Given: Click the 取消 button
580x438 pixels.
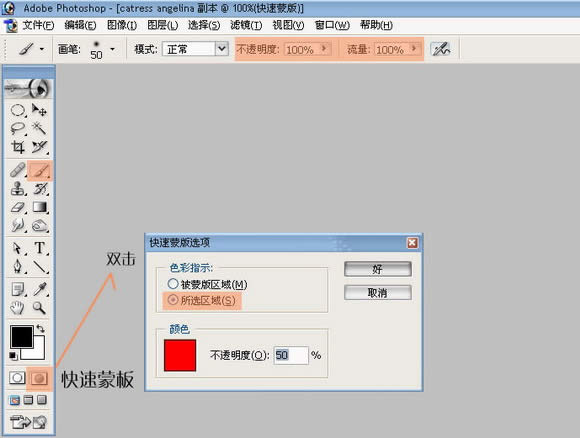Looking at the screenshot, I should [377, 293].
